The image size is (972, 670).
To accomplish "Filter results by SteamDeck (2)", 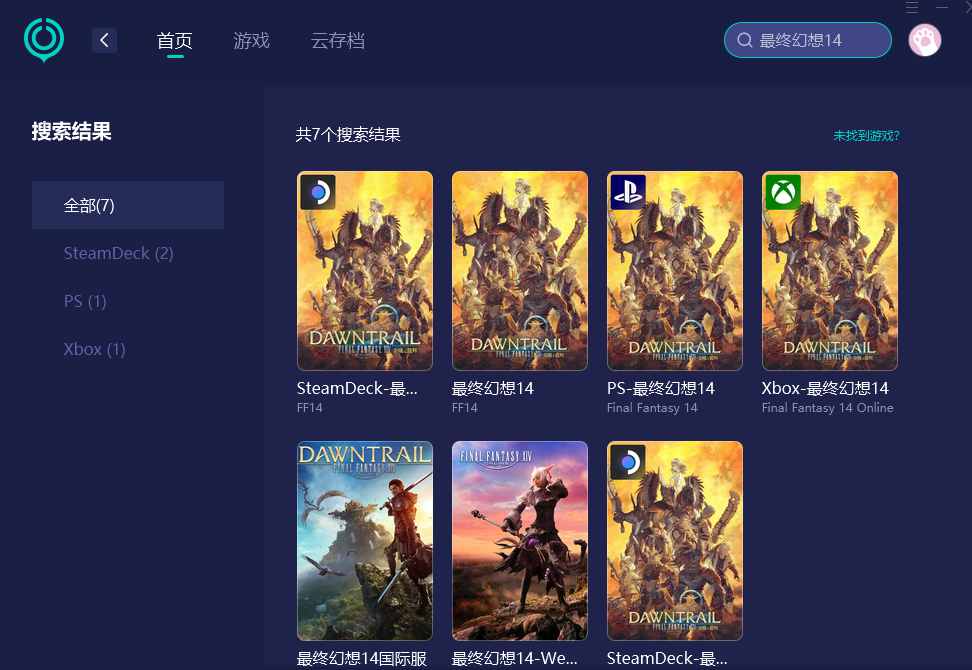I will [118, 253].
